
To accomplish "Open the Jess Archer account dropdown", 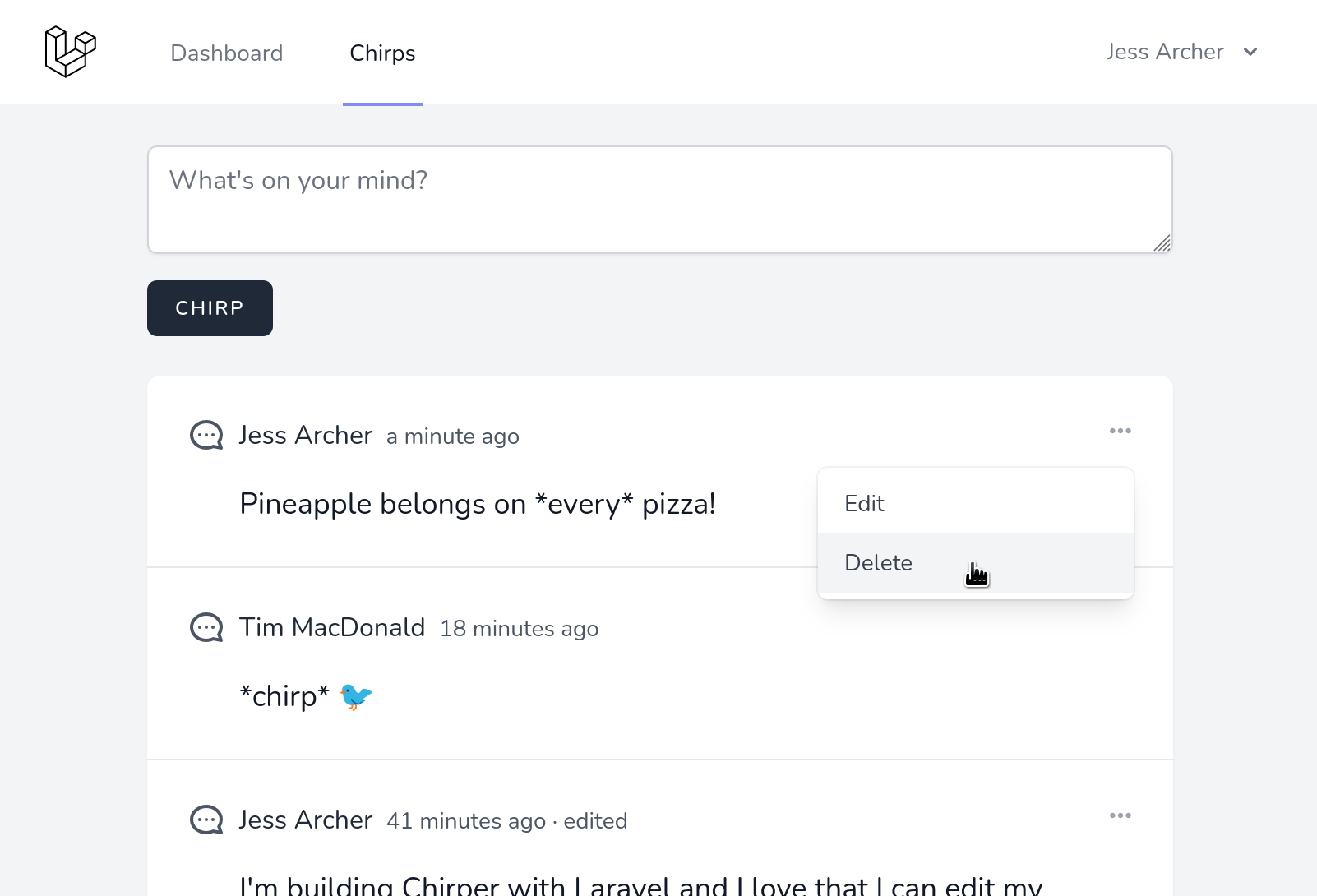I will click(x=1164, y=52).
